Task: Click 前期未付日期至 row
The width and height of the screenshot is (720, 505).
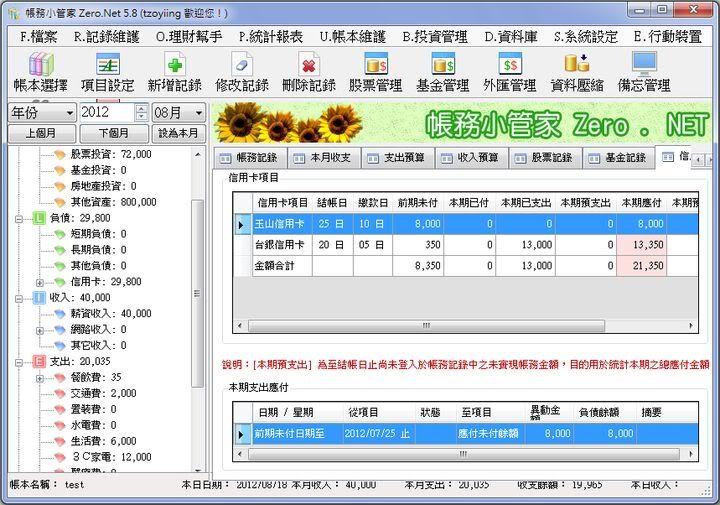Action: coord(466,433)
